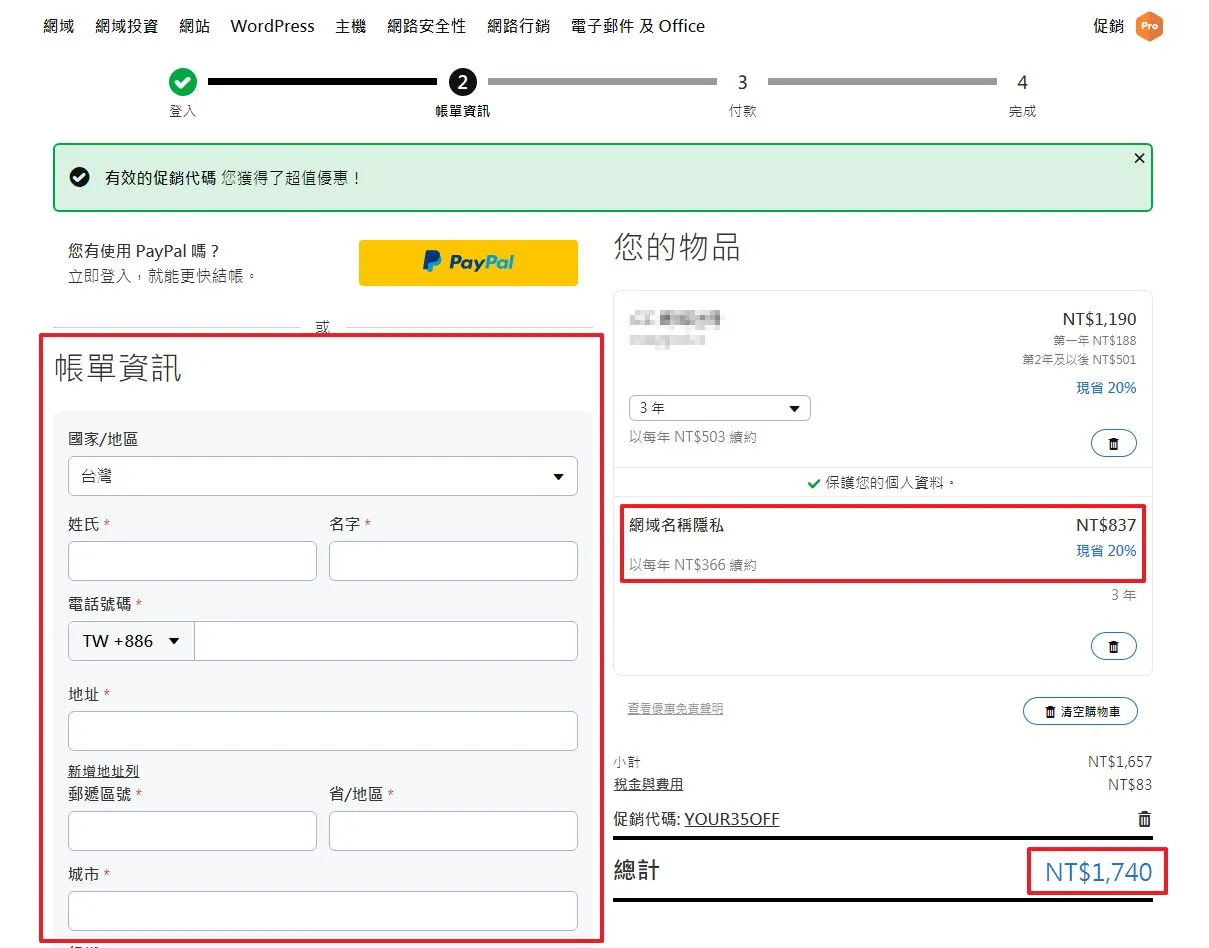1209x948 pixels.
Task: Click step 2 帳單資訊 in progress bar
Action: point(463,94)
